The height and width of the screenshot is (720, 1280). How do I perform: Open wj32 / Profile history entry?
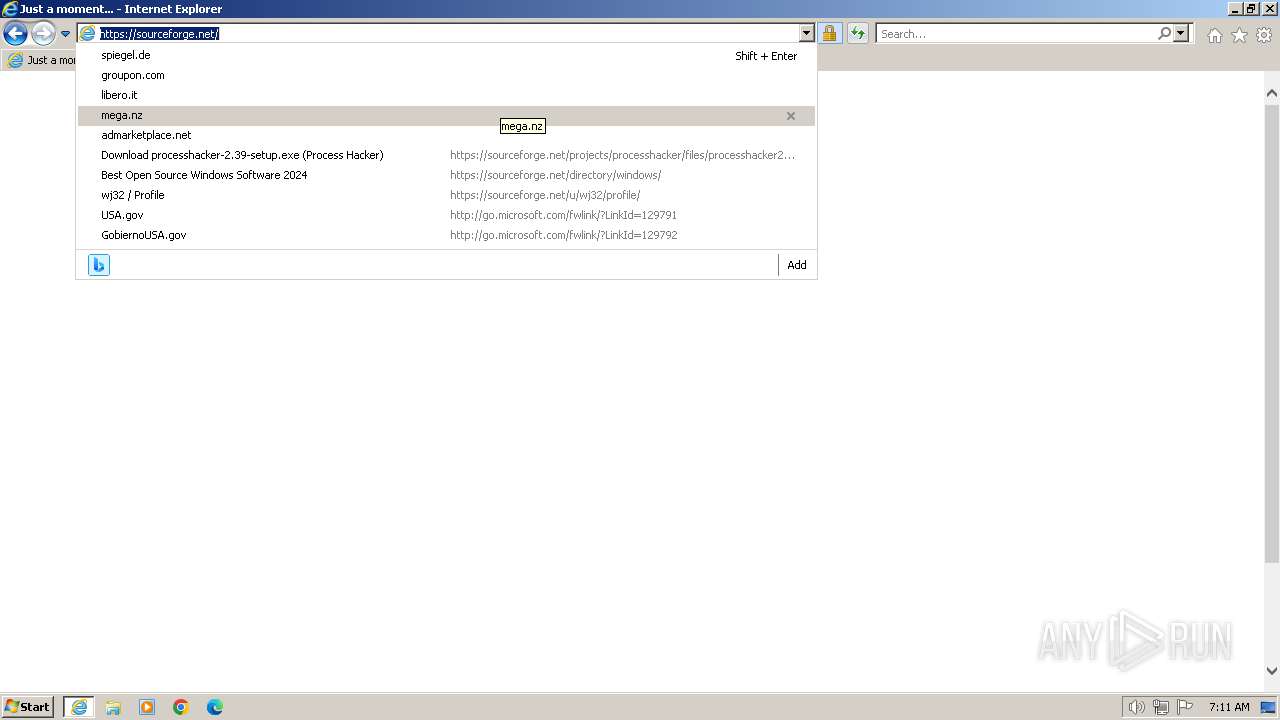click(446, 195)
